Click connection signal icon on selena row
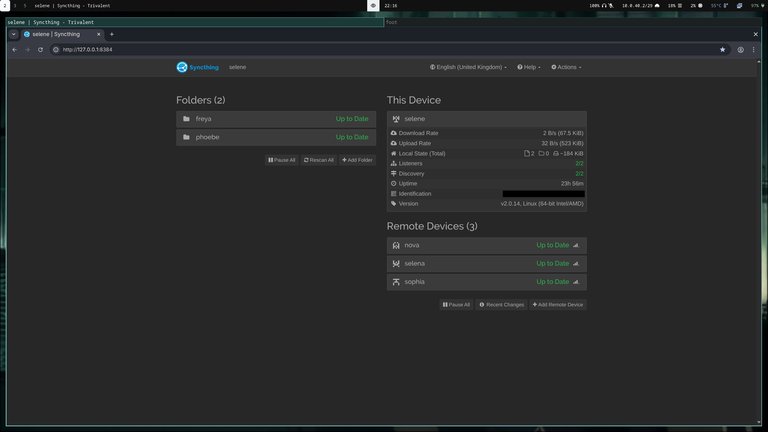Screen dimensions: 768x432 [x=576, y=264]
